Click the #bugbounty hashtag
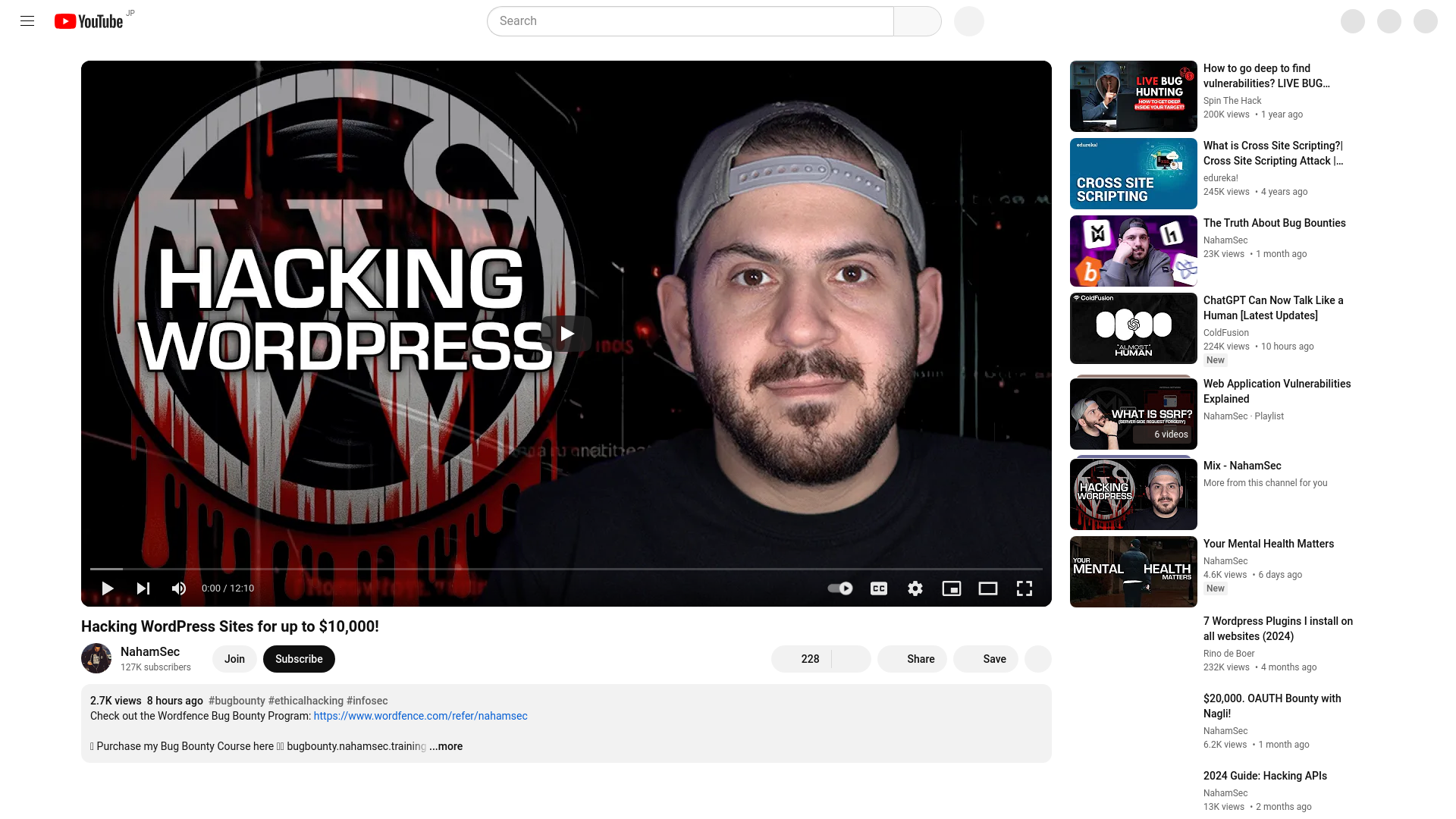Viewport: 1456px width, 819px height. click(237, 701)
